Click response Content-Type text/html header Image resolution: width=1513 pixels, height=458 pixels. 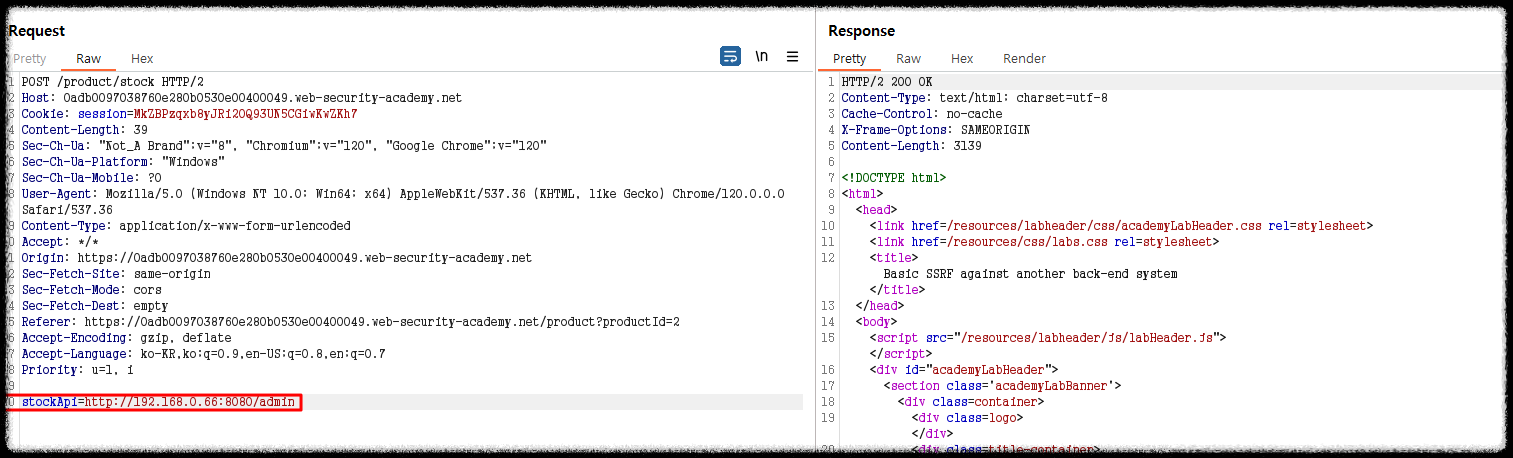974,98
